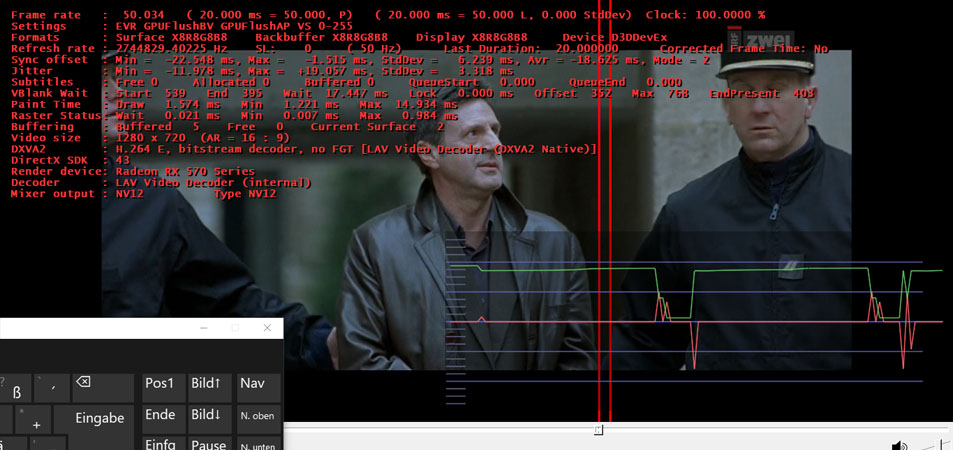Click the 'Buffering' statistics label
The image size is (953, 450).
tap(42, 126)
